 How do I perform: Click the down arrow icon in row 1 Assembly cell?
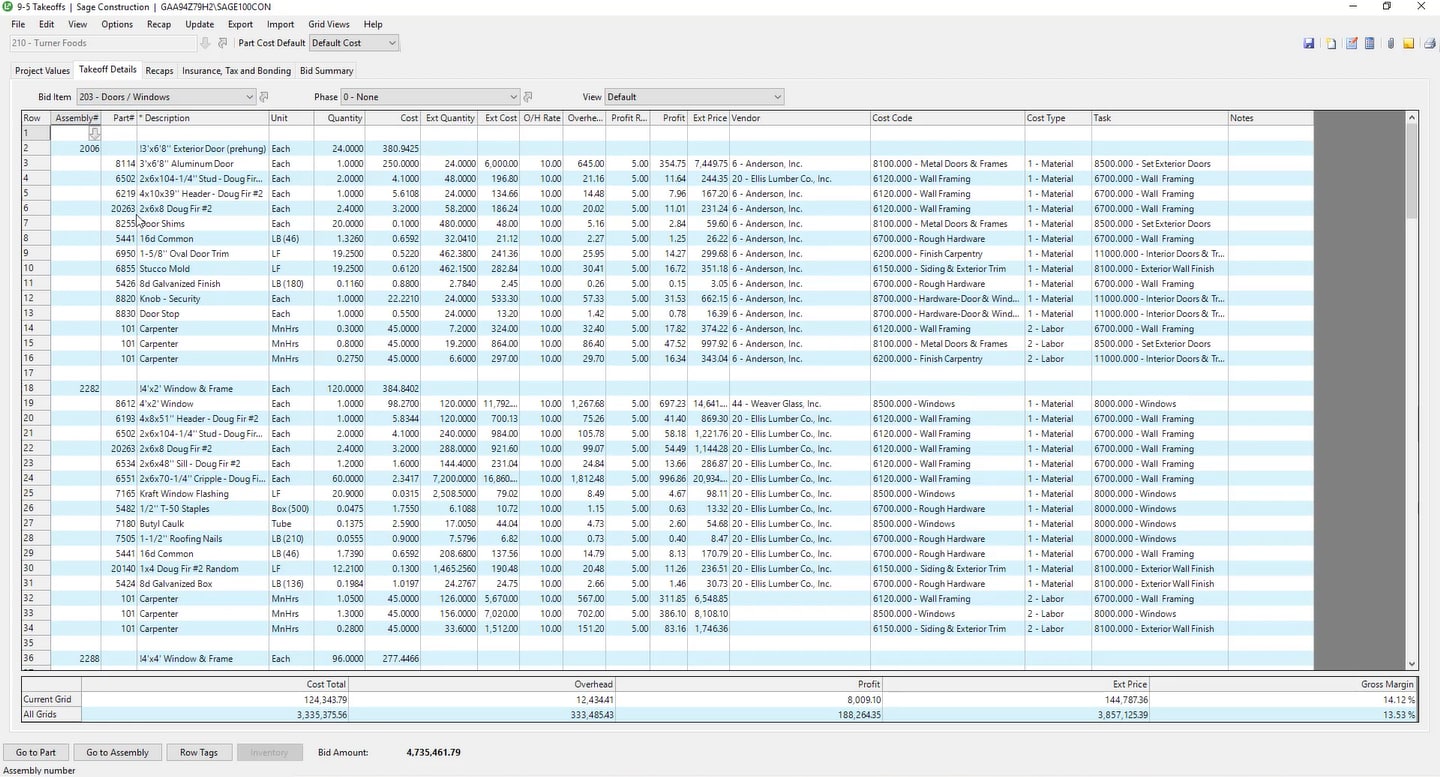pyautogui.click(x=95, y=133)
